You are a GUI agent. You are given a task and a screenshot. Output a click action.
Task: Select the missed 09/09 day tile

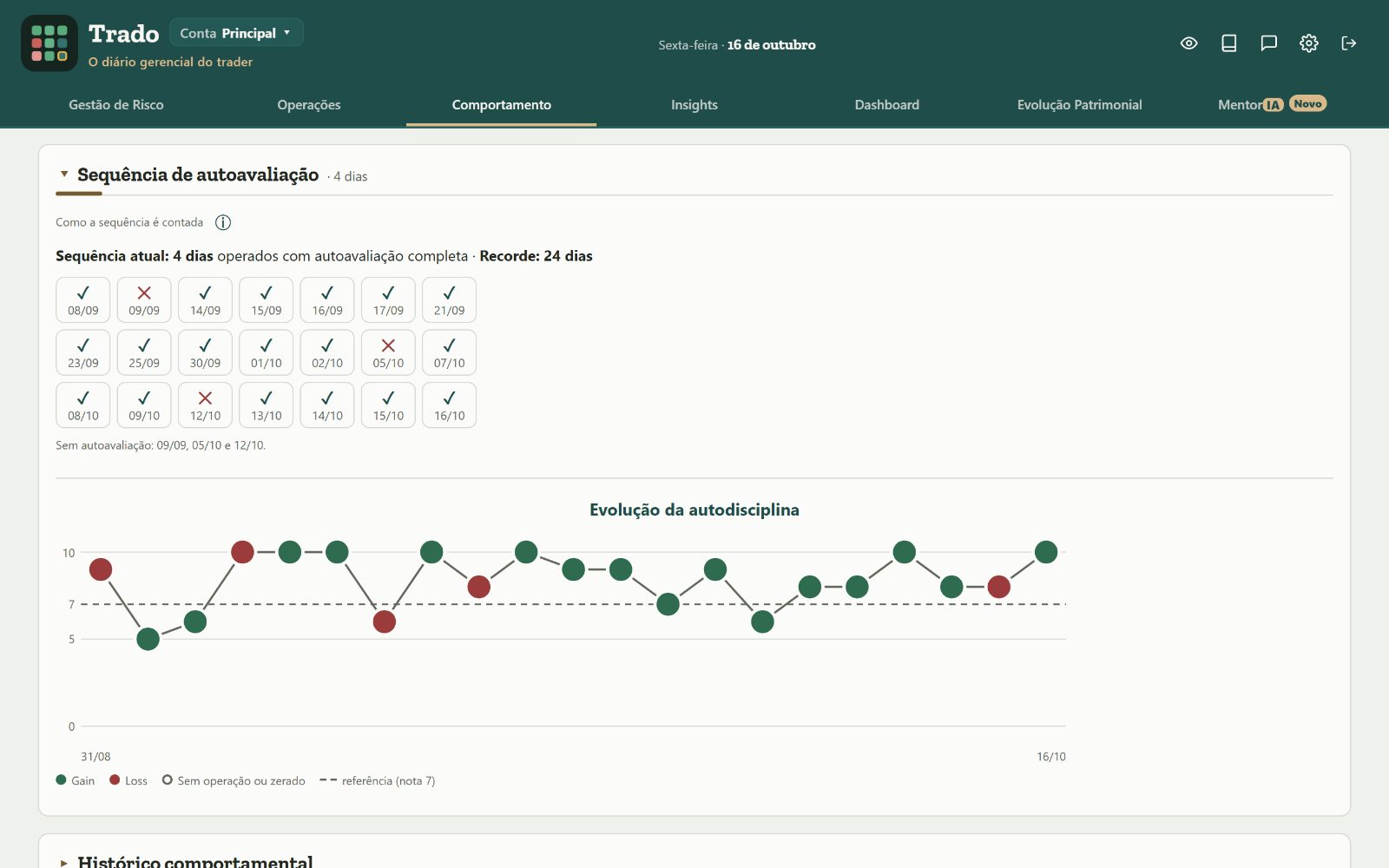(x=144, y=300)
